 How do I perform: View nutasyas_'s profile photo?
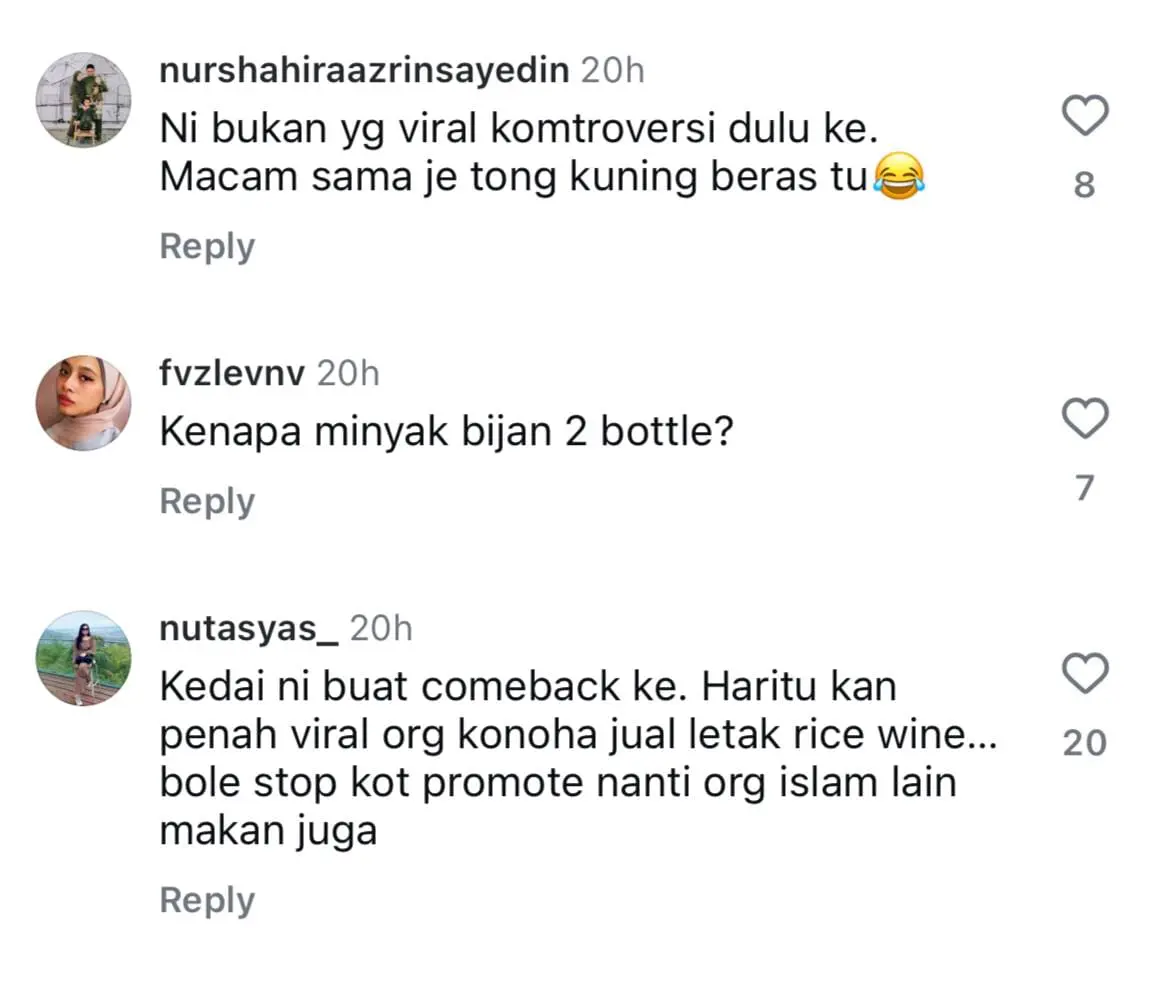83,658
